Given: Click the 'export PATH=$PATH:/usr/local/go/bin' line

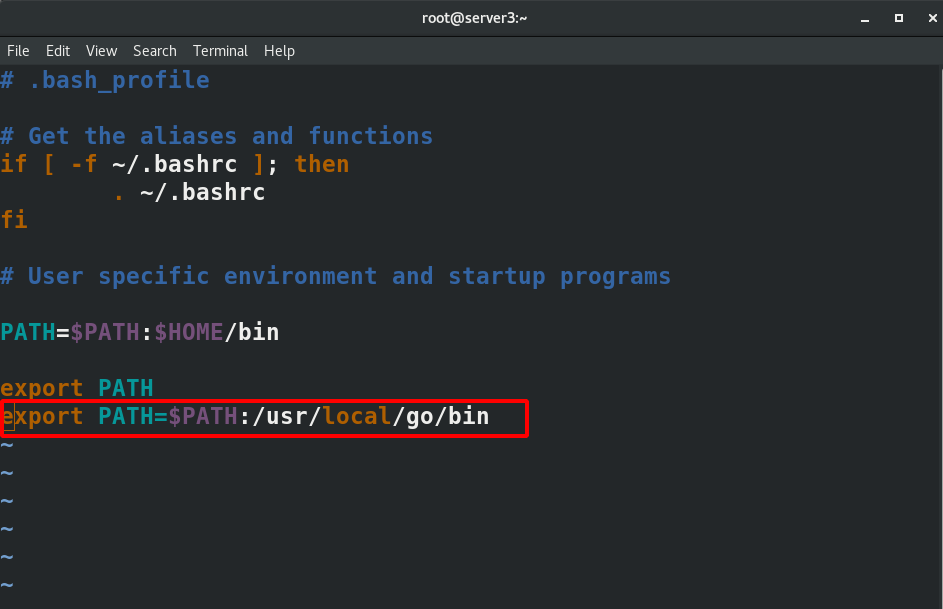Looking at the screenshot, I should [x=245, y=416].
